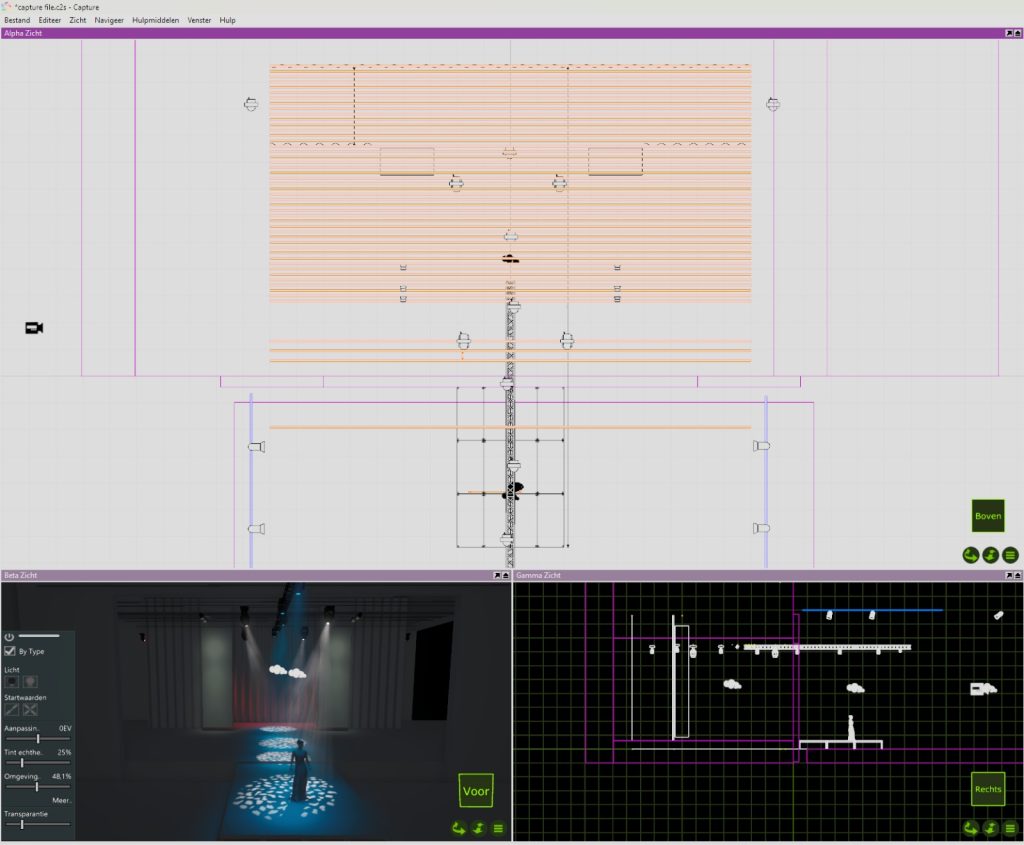Click the first Startwaarden diagonal line icon
The width and height of the screenshot is (1024, 845).
pyautogui.click(x=12, y=709)
